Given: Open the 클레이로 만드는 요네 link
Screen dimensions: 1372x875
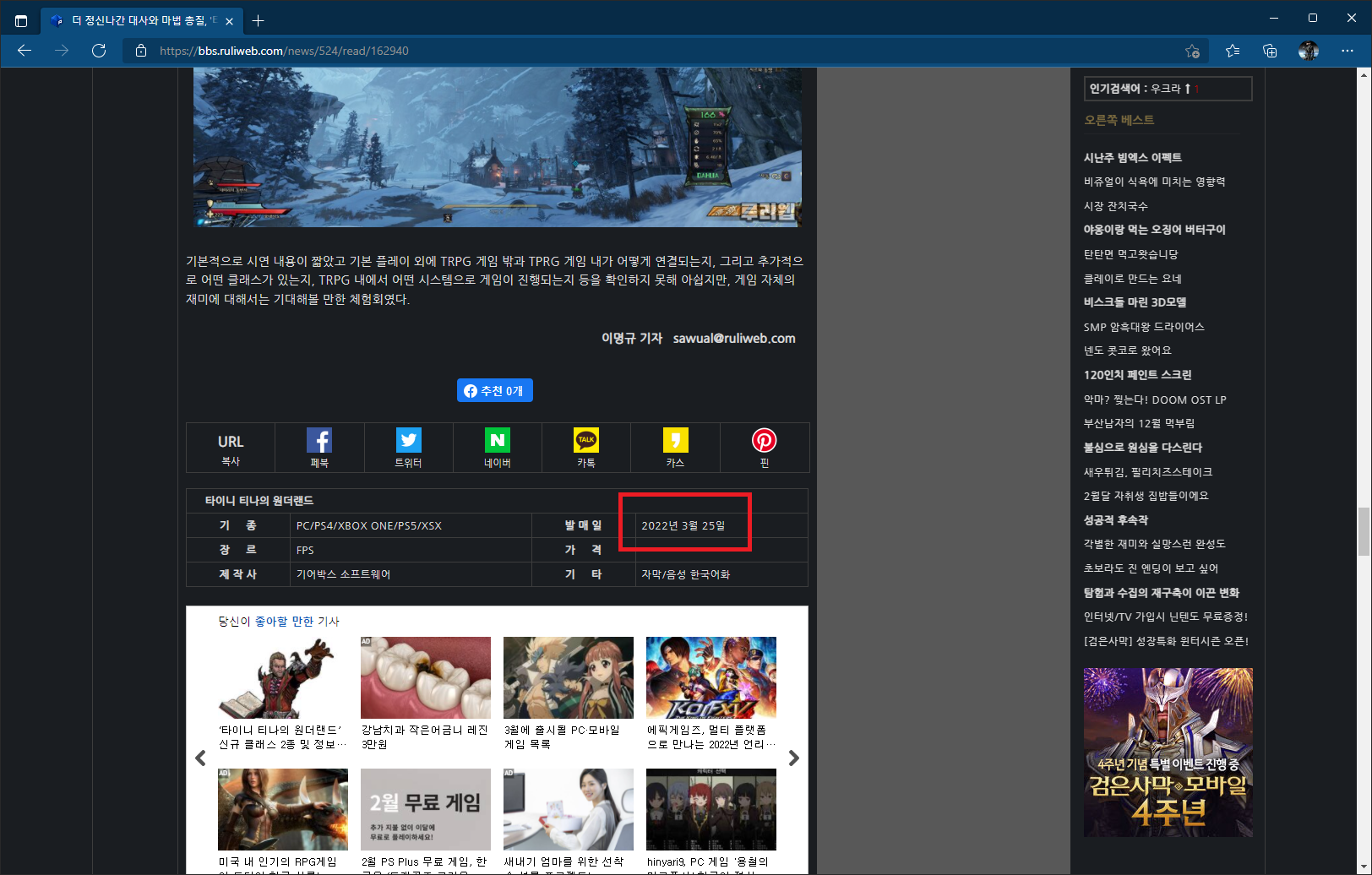Looking at the screenshot, I should click(x=1132, y=279).
